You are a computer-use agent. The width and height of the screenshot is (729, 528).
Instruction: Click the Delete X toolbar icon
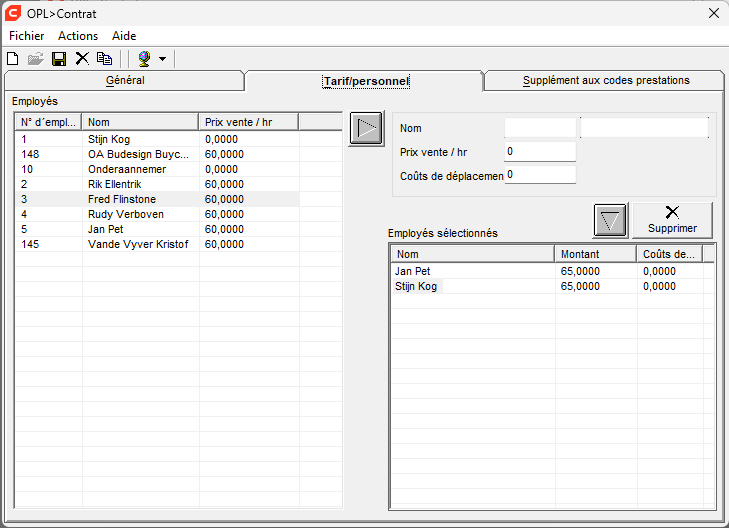click(82, 59)
